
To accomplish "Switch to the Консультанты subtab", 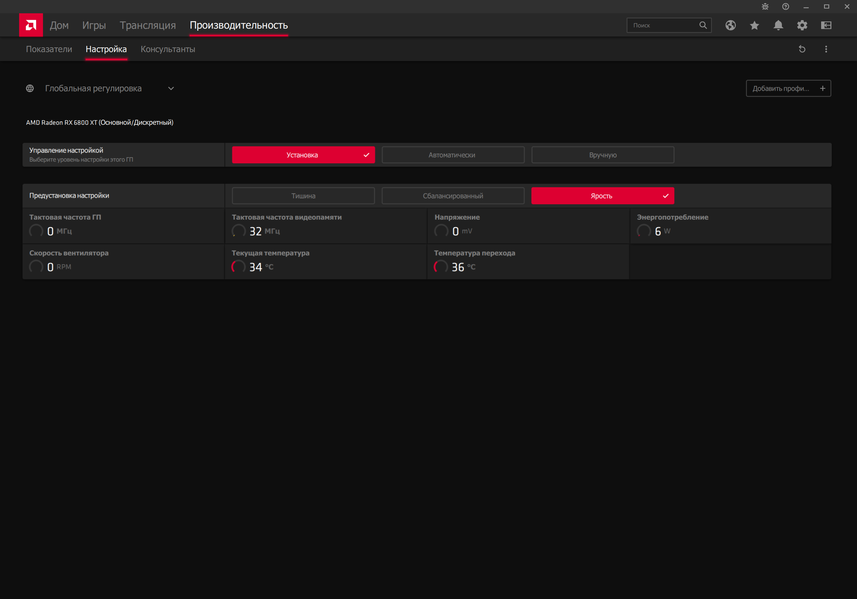I will coord(168,49).
